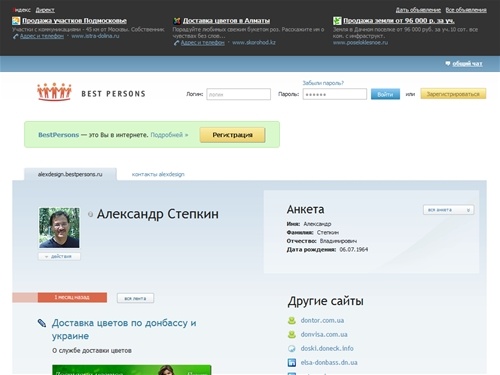This screenshot has height=375, width=500.
Task: Click the ad icon for Продажа участков Подмосковье
Action: click(16, 21)
